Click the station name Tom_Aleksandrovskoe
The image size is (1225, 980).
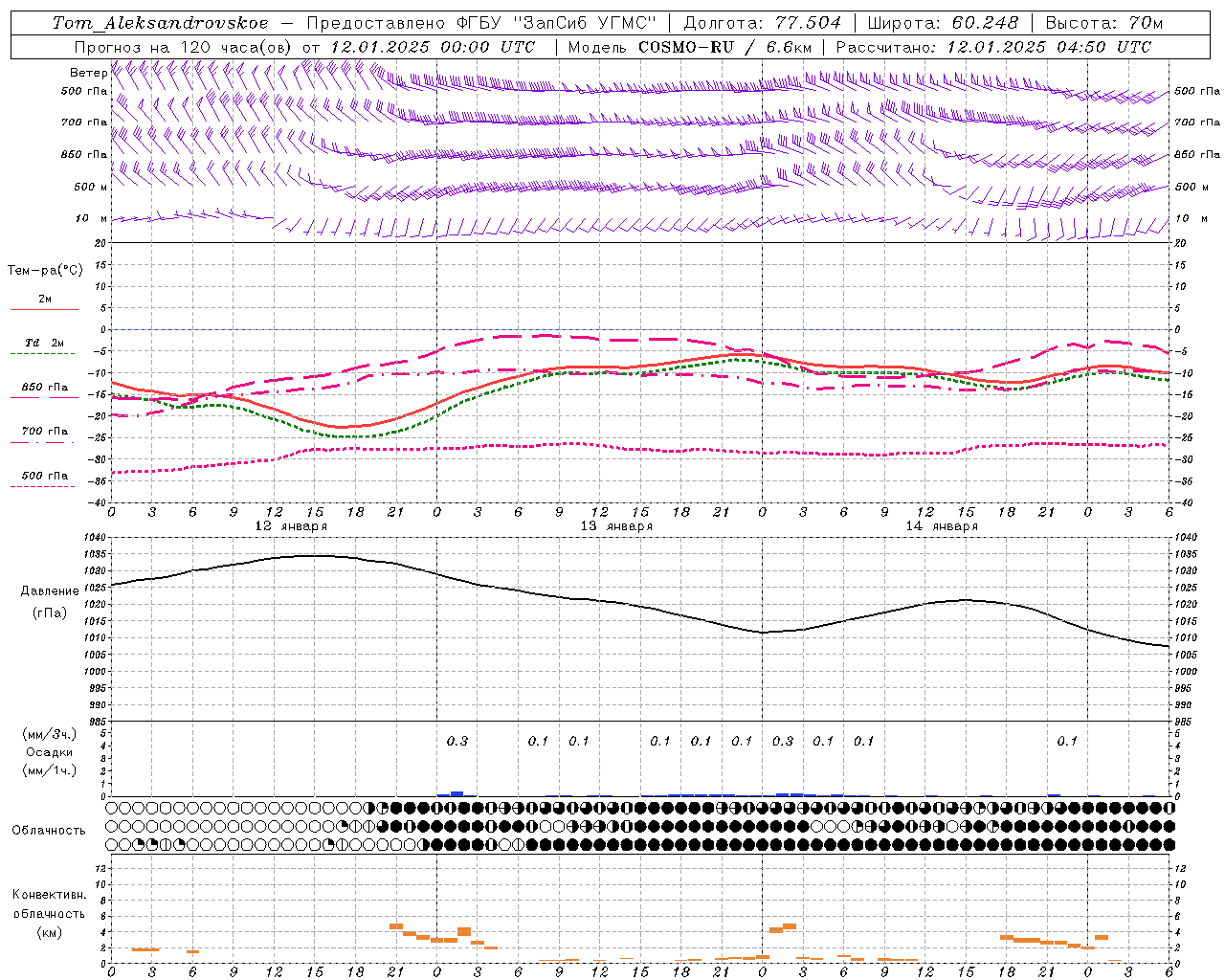(x=160, y=23)
